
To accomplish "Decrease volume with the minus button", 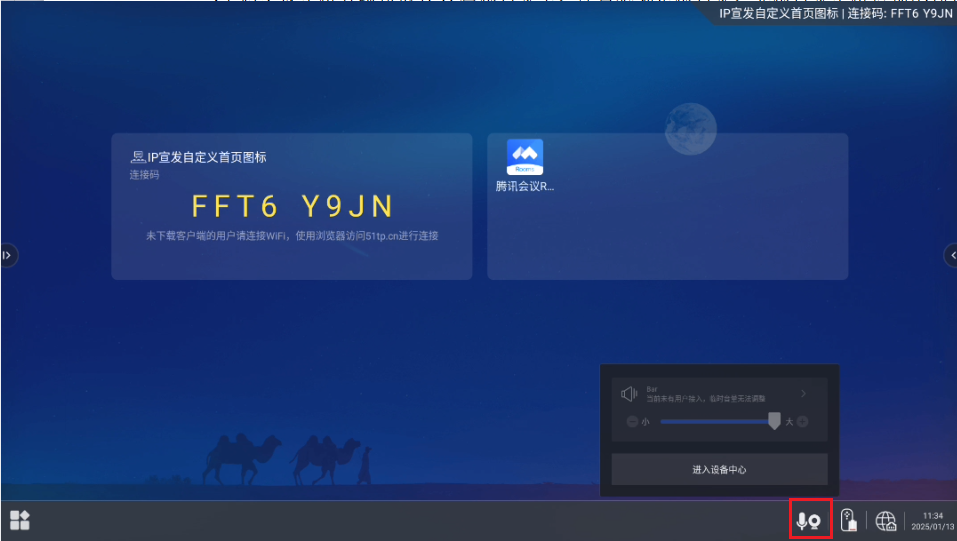I will 632,422.
